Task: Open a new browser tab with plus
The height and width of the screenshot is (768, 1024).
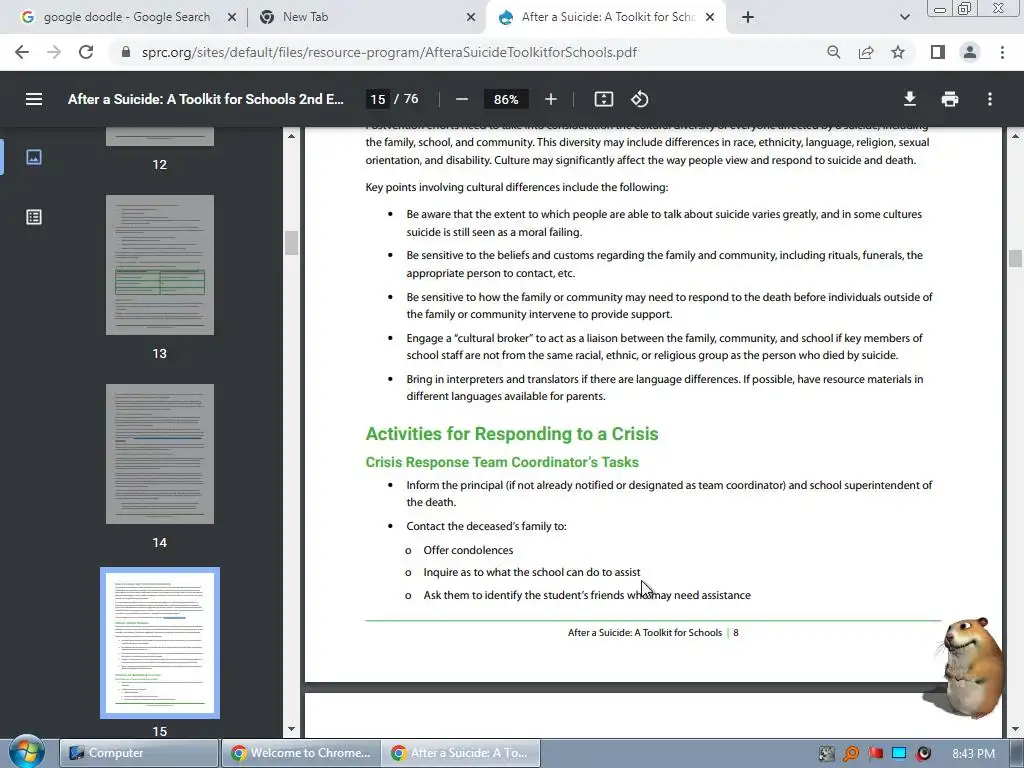Action: pyautogui.click(x=748, y=18)
